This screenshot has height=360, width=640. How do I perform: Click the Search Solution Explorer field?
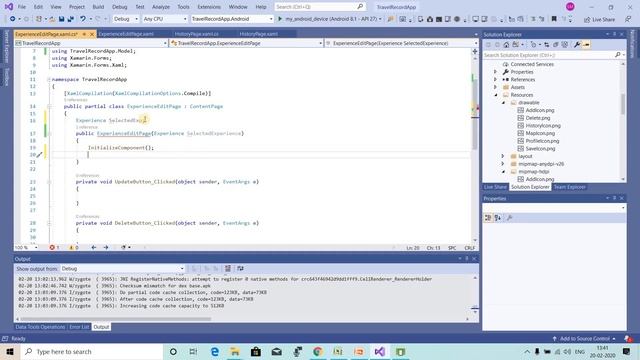(554, 55)
